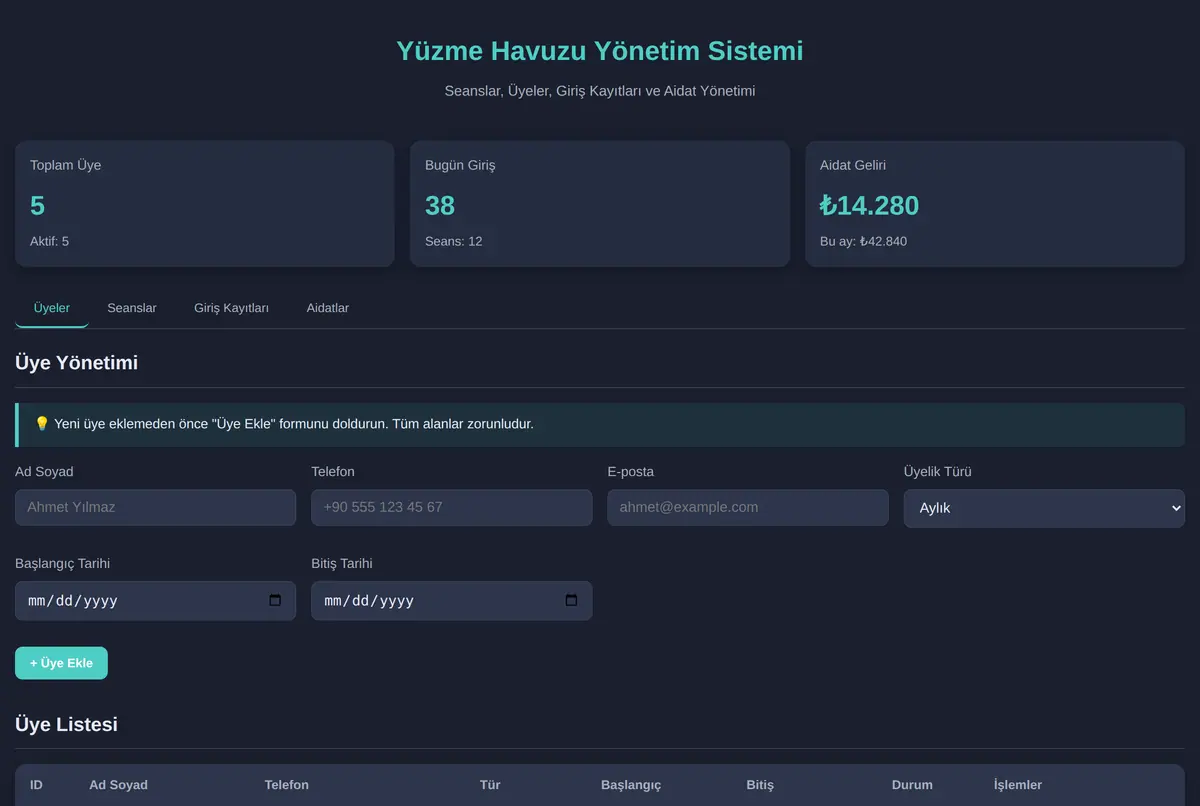1200x806 pixels.
Task: Click the + Üye Ekle button
Action: click(61, 663)
